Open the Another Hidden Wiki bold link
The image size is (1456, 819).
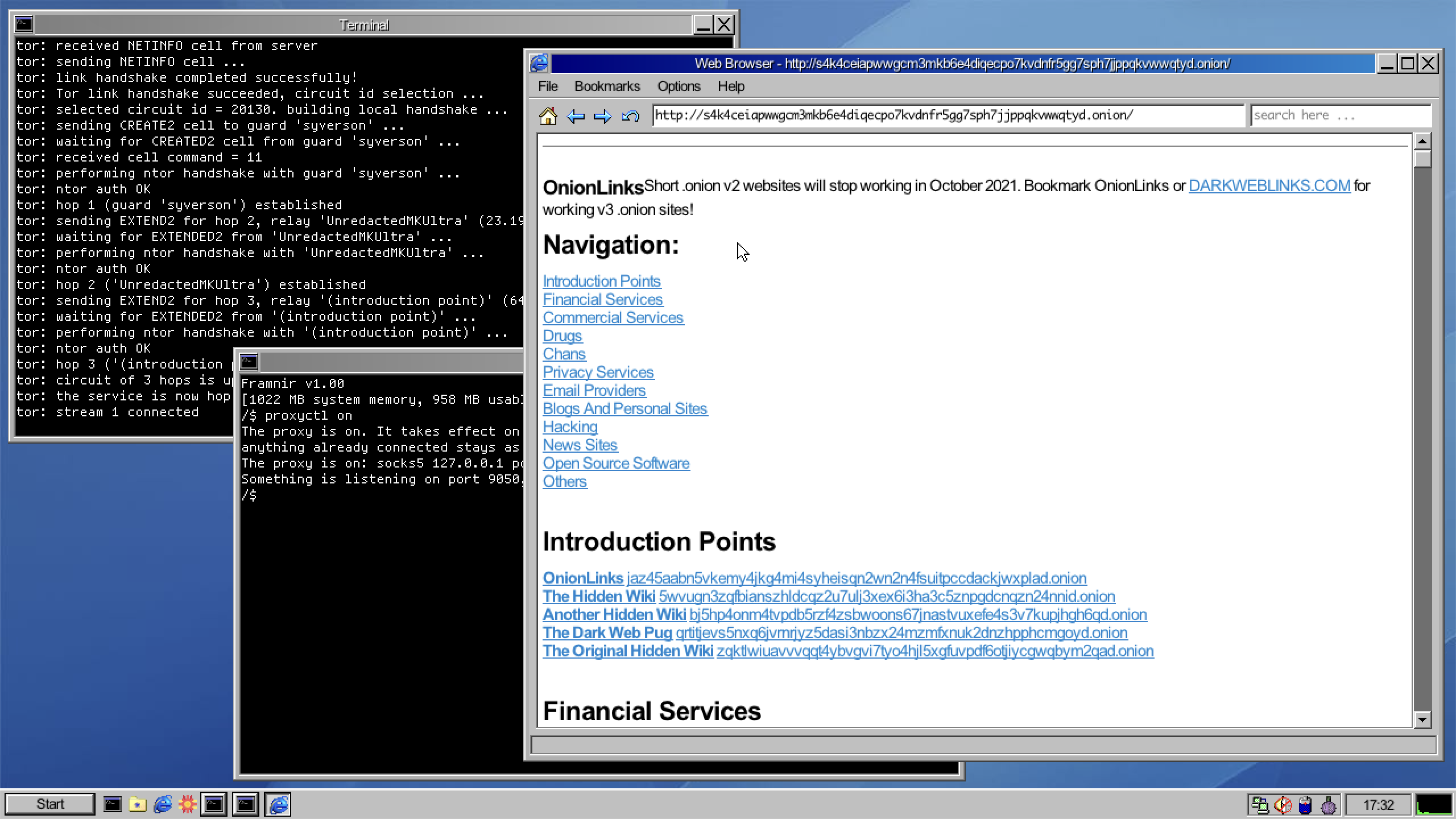click(614, 615)
